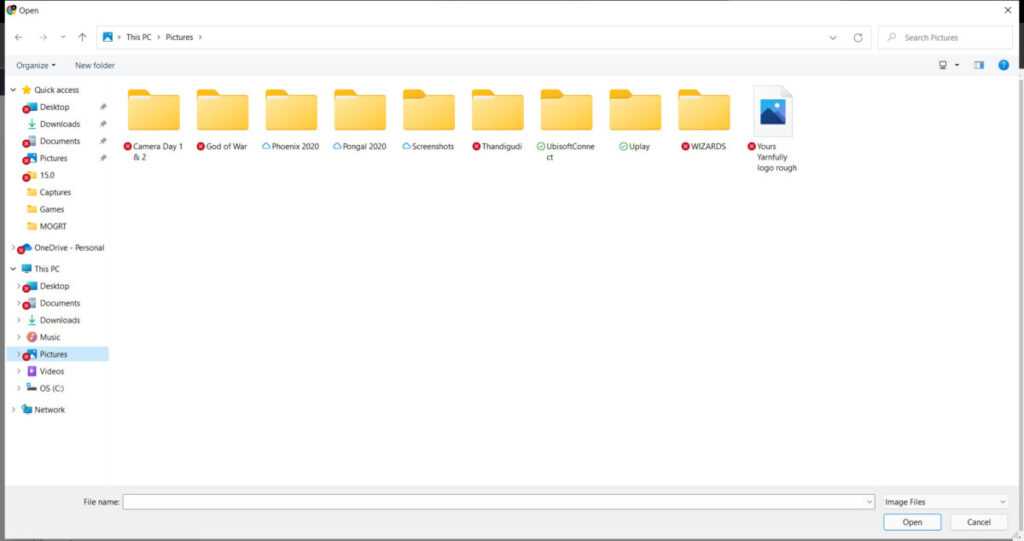Open recent locations dropdown arrow
This screenshot has height=541, width=1024.
(x=63, y=37)
